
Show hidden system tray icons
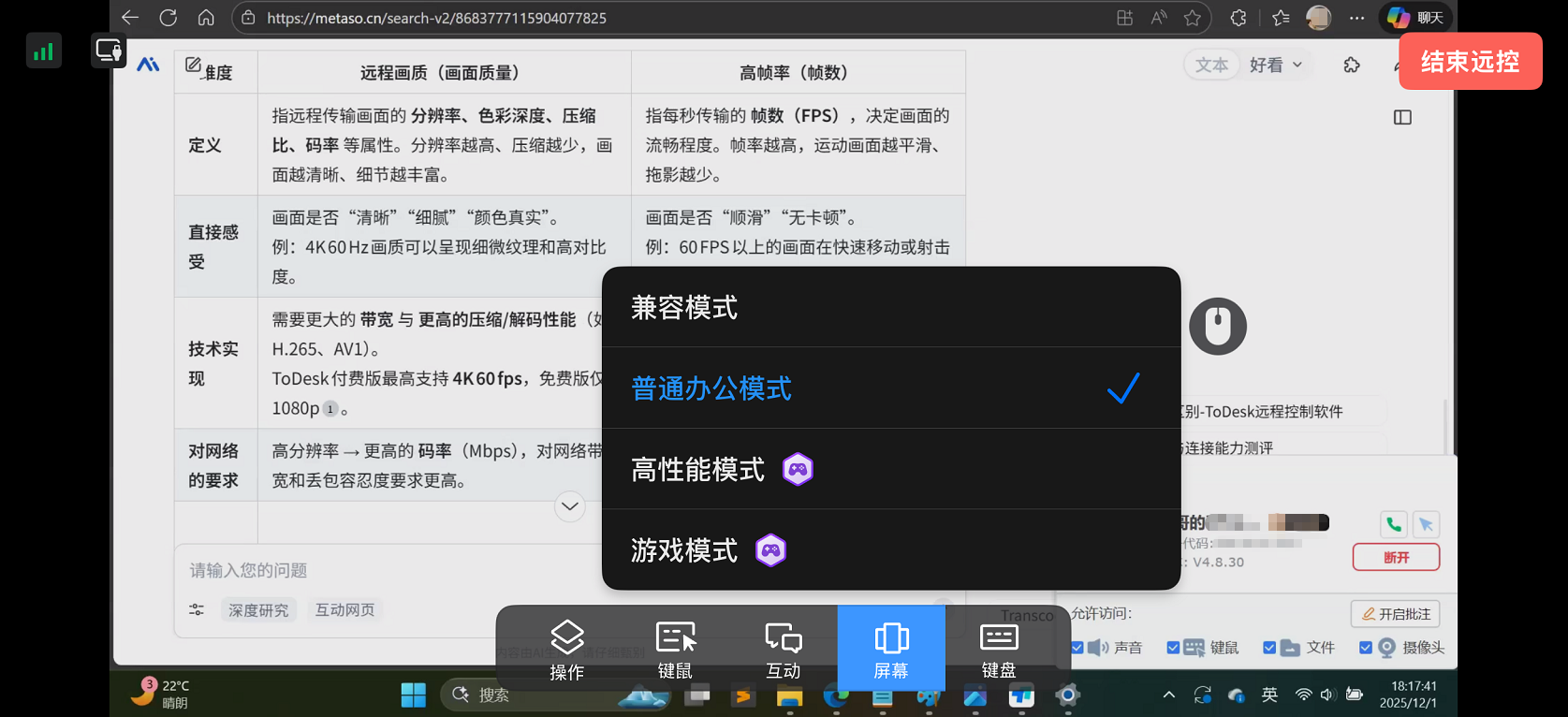1168,695
